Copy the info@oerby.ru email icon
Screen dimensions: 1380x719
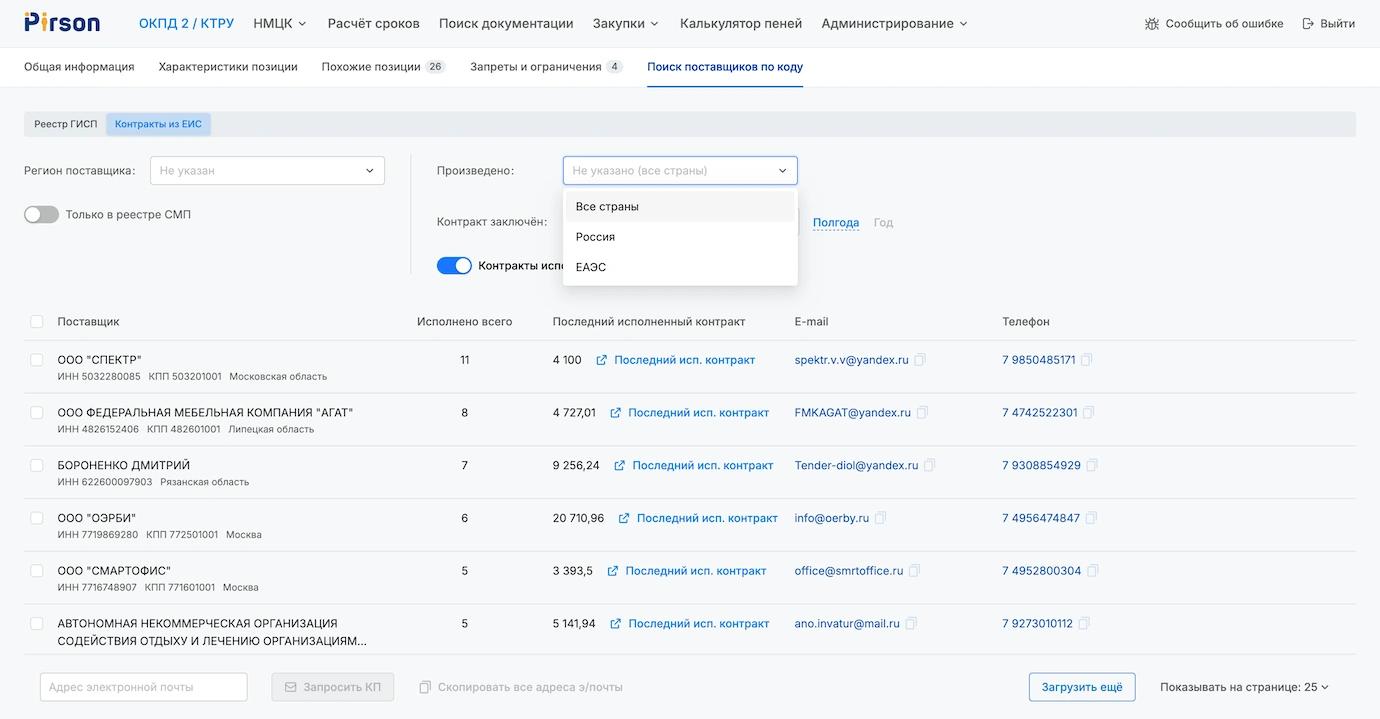[x=880, y=518]
